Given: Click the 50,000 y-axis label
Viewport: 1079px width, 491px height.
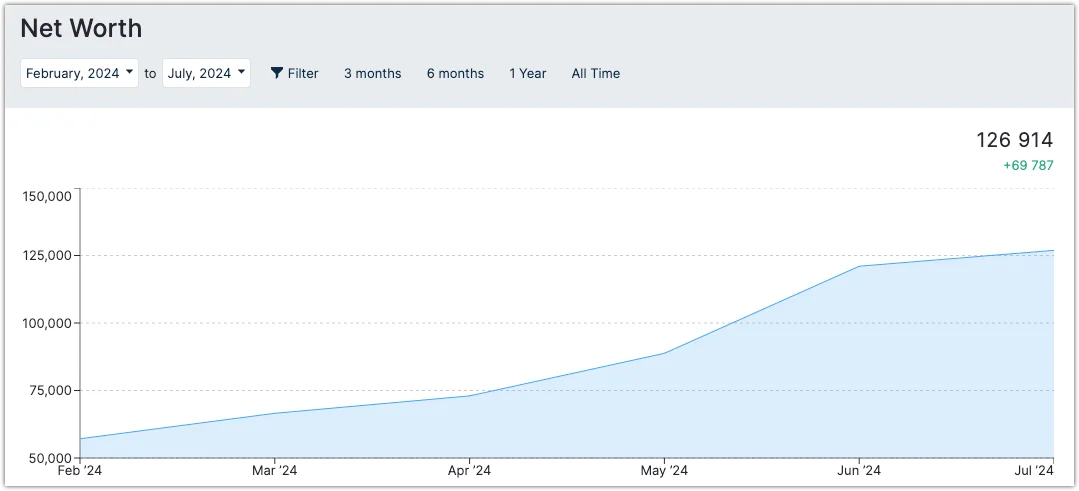Looking at the screenshot, I should point(49,457).
